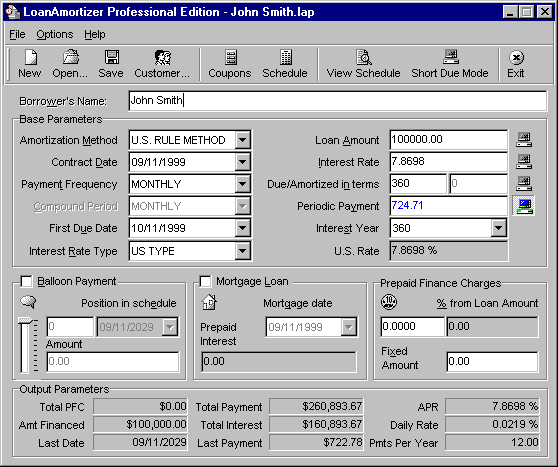This screenshot has width=558, height=467.
Task: Open the Interest Year dropdown
Action: 499,228
